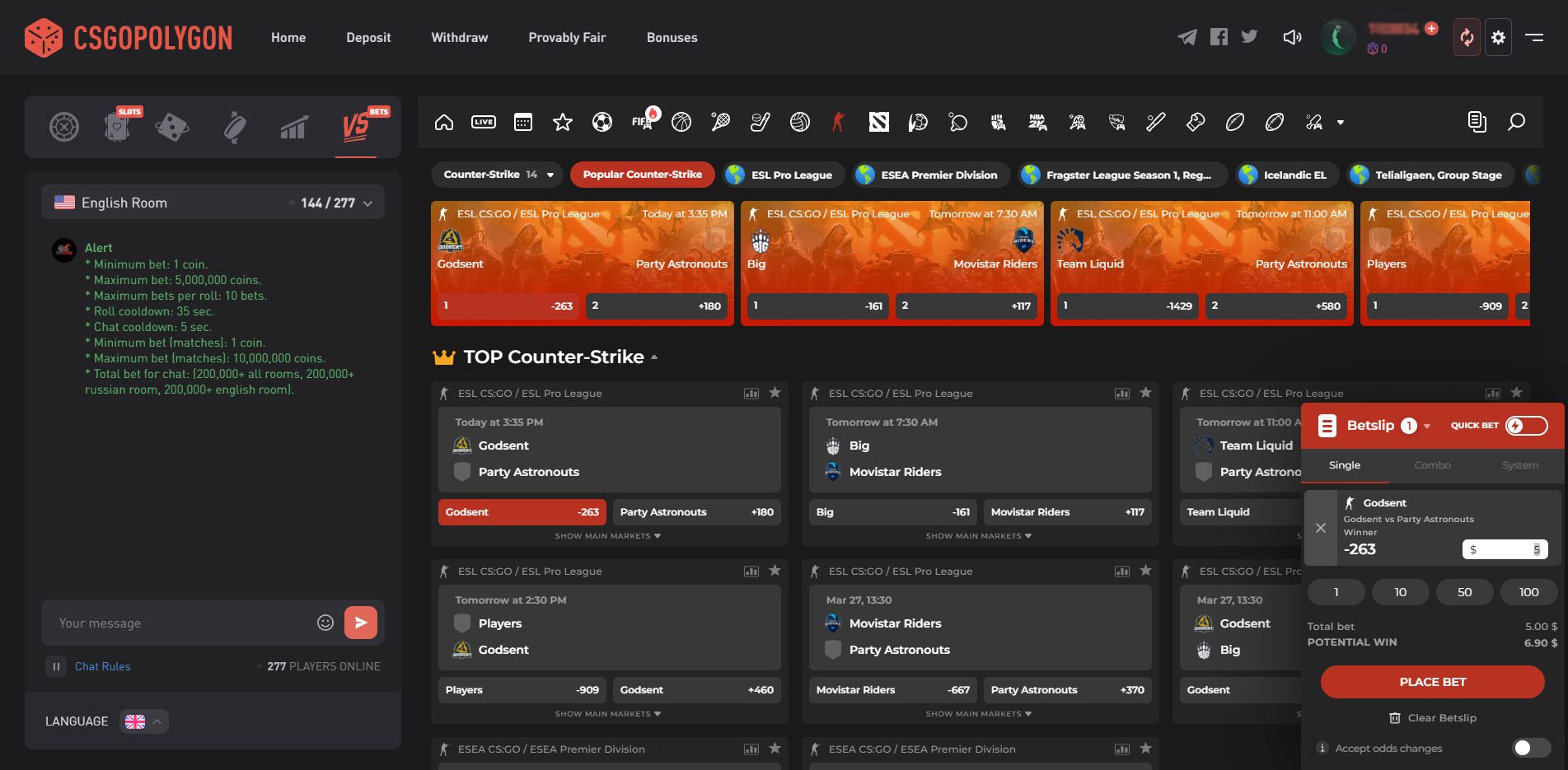
Task: Toggle Accept odds changes switch
Action: 1532,748
